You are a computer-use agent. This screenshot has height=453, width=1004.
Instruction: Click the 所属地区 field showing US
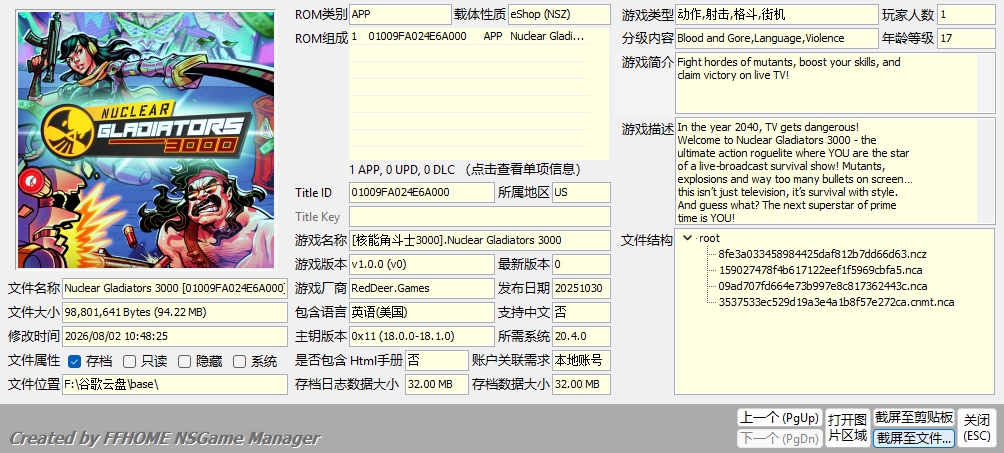click(x=581, y=192)
